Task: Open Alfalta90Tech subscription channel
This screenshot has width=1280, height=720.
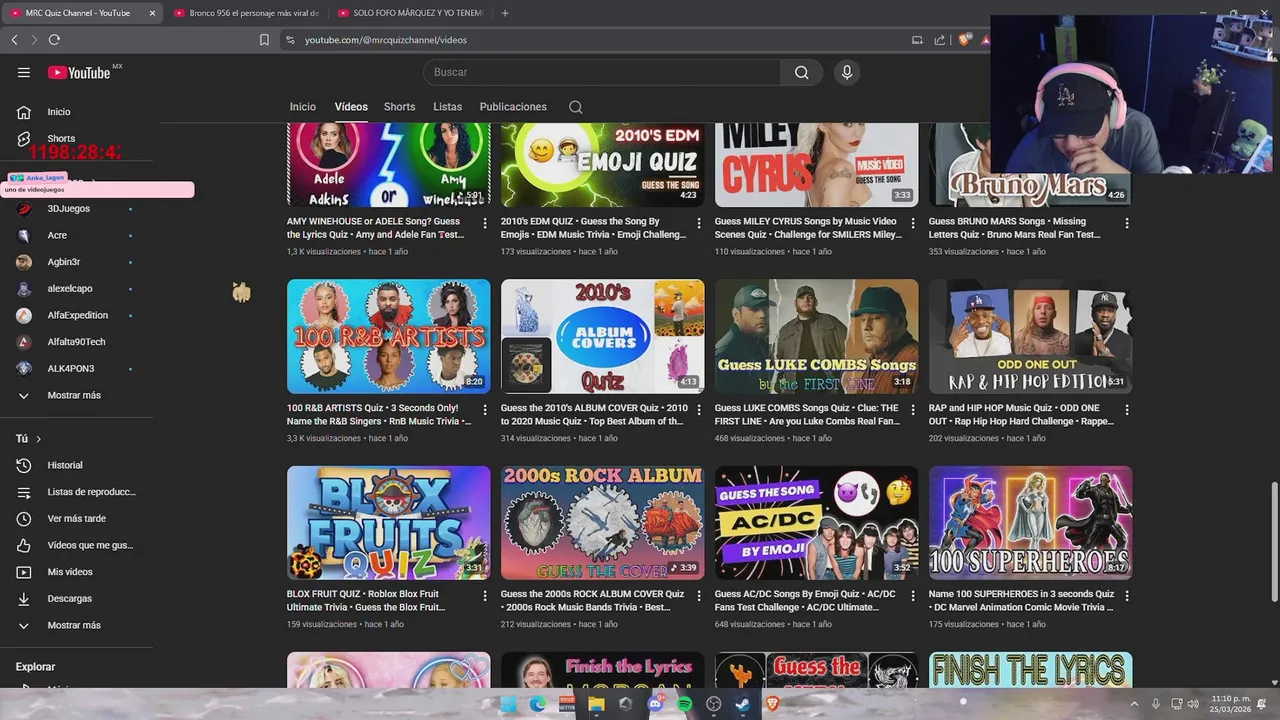Action: (x=77, y=342)
